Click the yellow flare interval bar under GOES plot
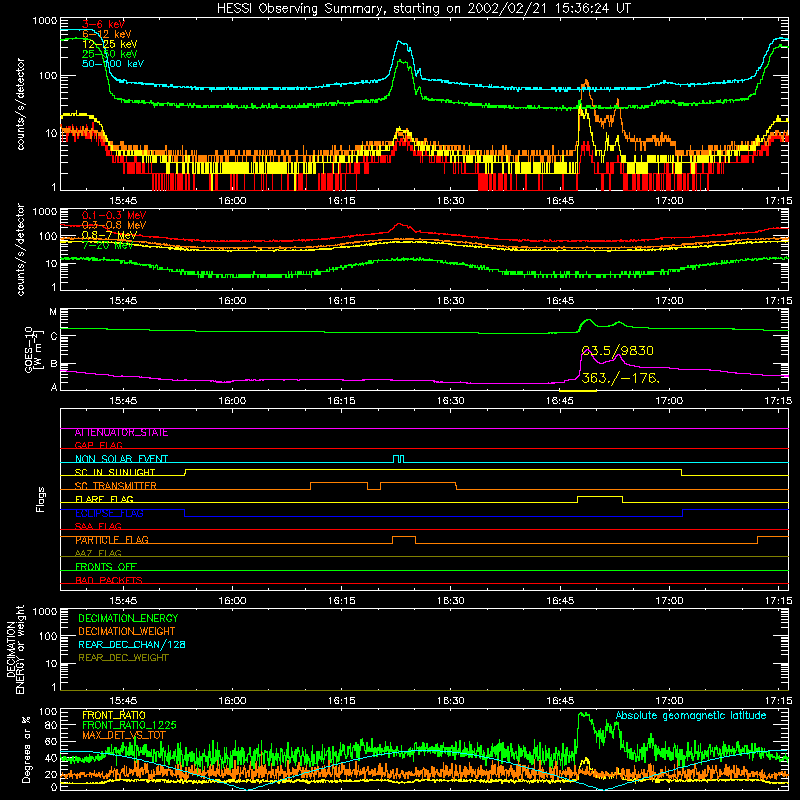Image resolution: width=800 pixels, height=800 pixels. [578, 391]
